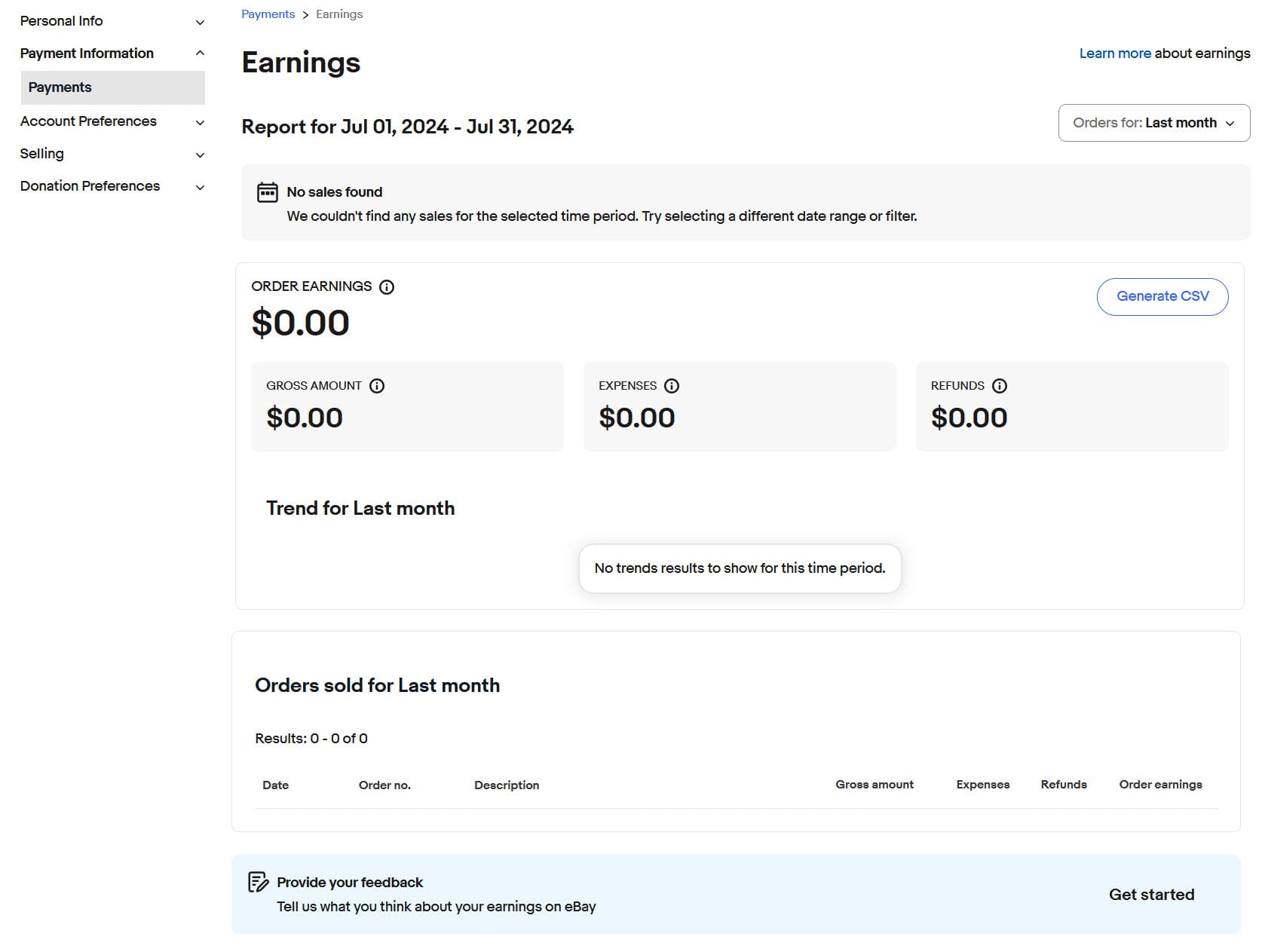Collapse the Payment Information section
The width and height of the screenshot is (1262, 952).
click(x=112, y=54)
